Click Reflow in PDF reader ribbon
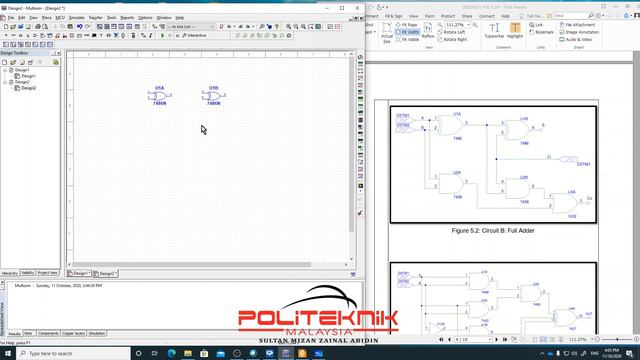The width and height of the screenshot is (640, 360). click(x=427, y=31)
